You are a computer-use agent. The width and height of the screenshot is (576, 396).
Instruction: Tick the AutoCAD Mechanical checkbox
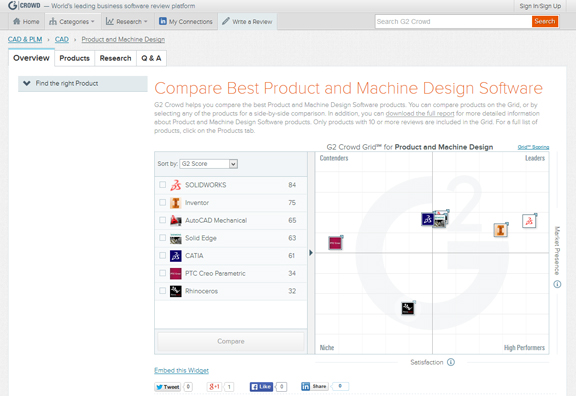(x=162, y=220)
